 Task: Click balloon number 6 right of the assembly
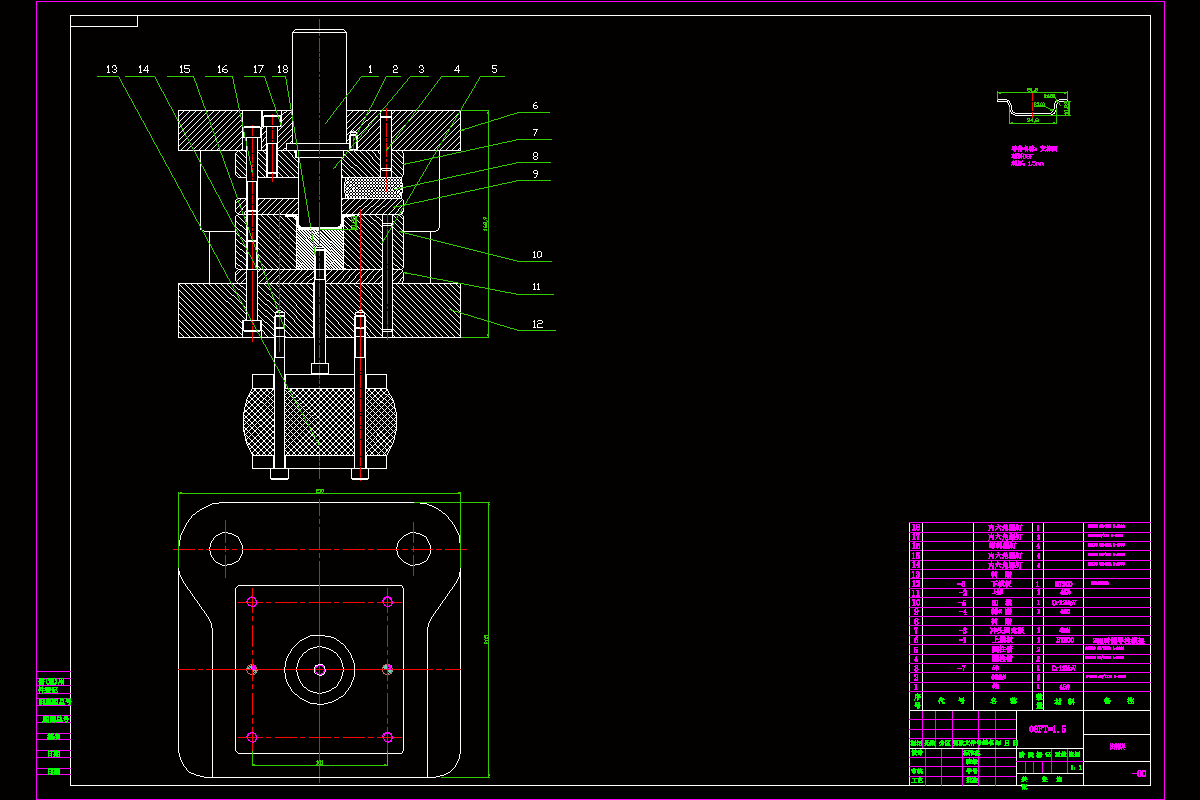coord(535,105)
